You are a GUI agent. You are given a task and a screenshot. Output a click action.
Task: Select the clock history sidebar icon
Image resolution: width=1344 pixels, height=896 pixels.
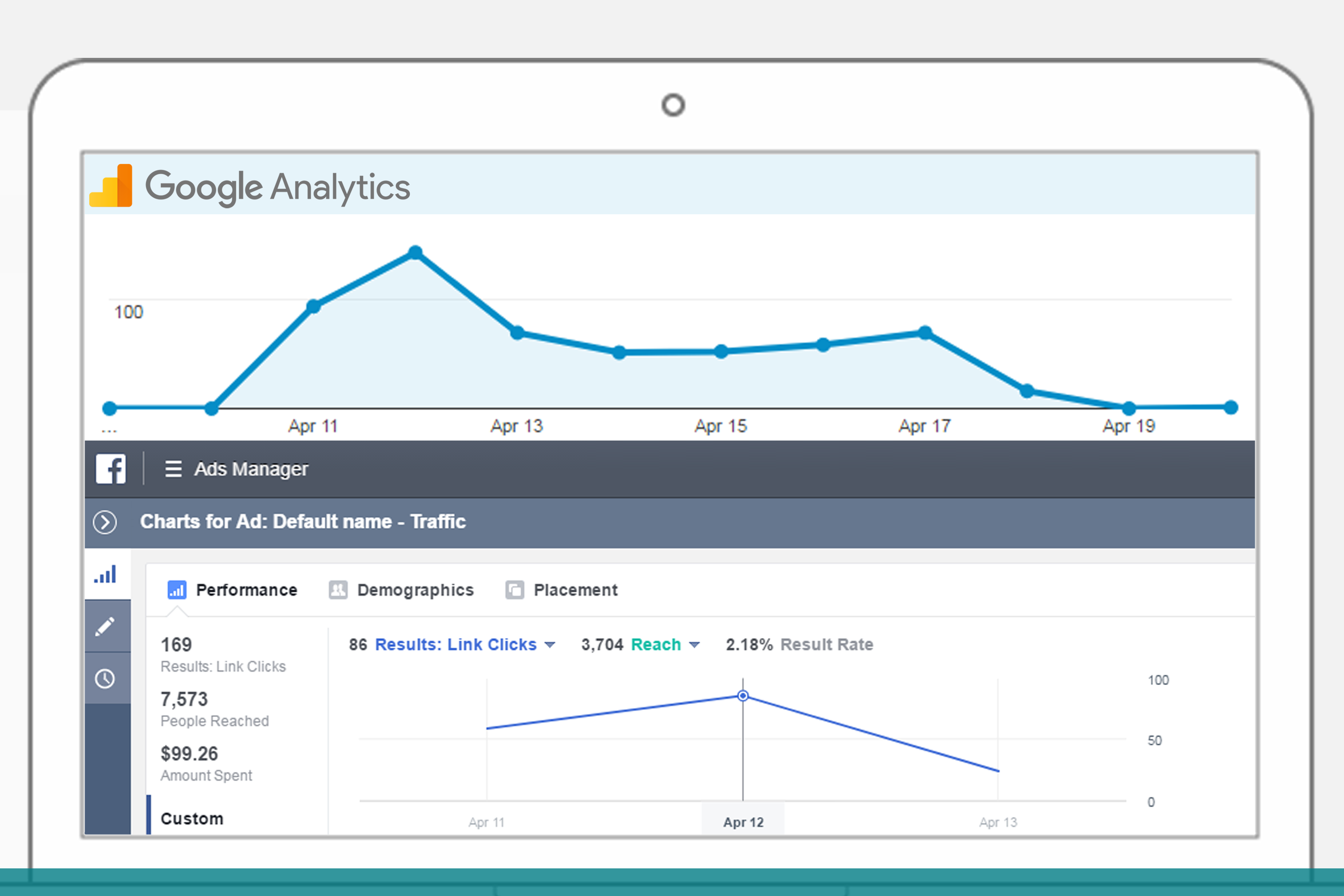coord(105,679)
